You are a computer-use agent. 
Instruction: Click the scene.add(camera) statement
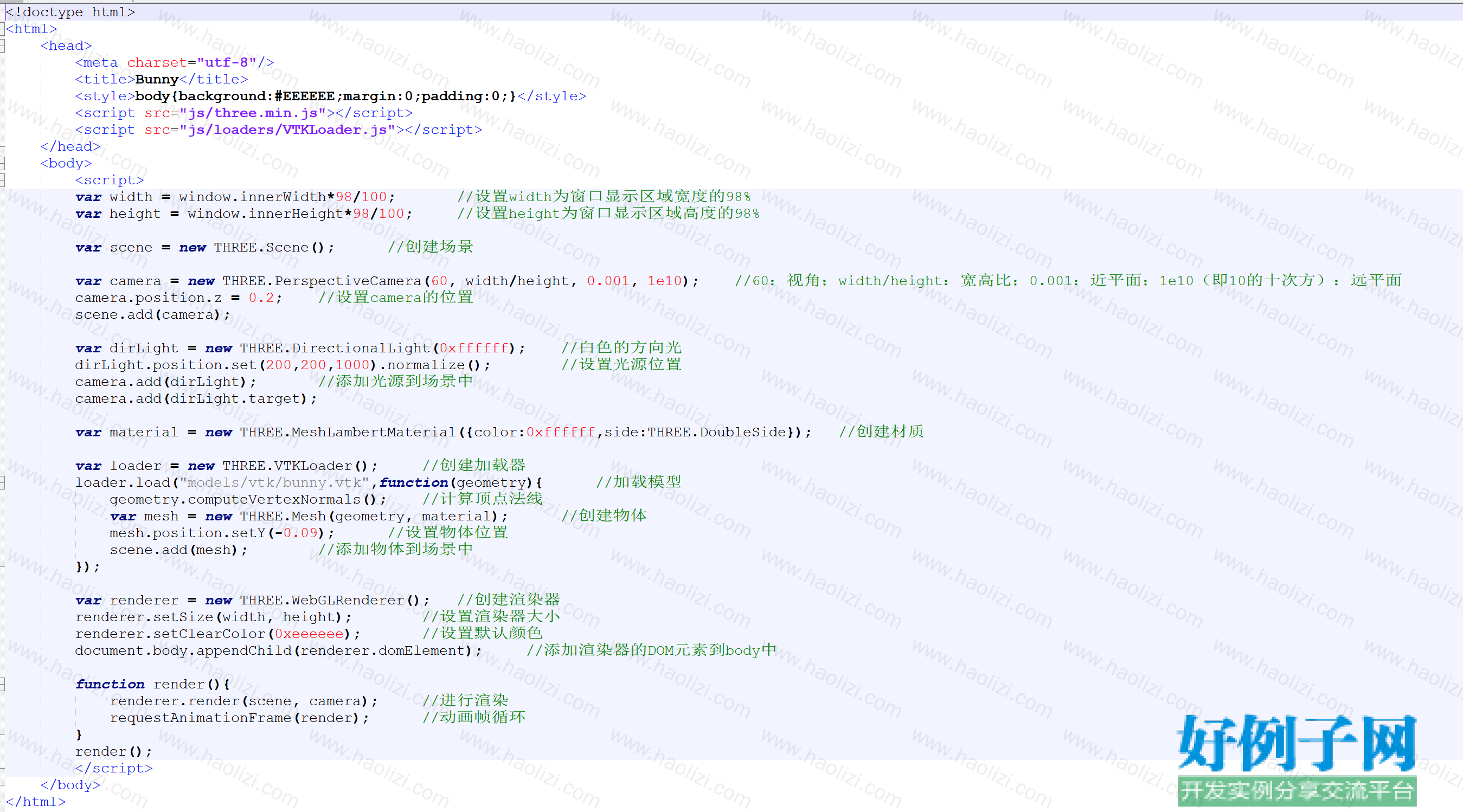click(x=153, y=314)
